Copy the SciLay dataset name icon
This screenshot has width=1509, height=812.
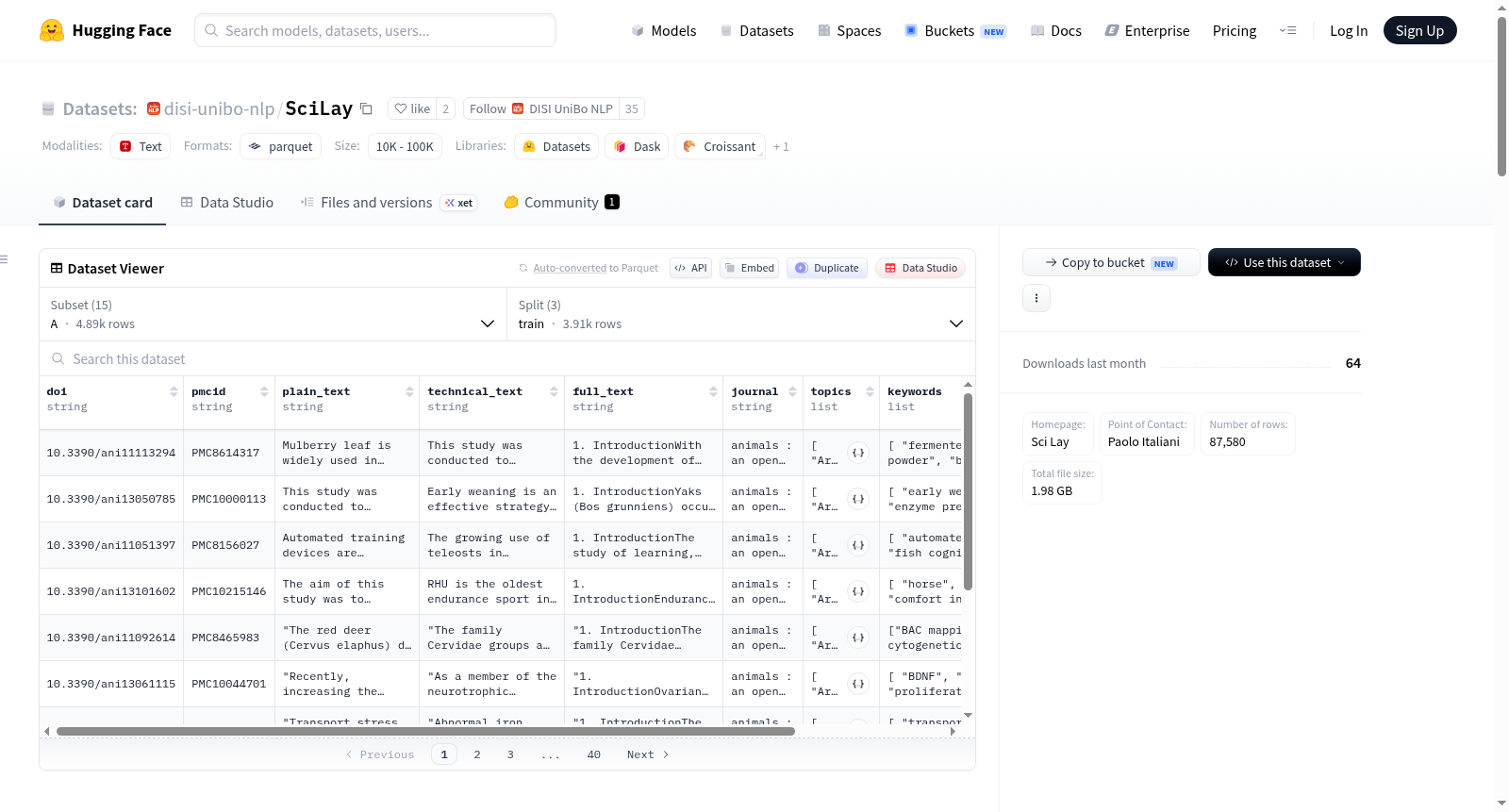click(366, 108)
